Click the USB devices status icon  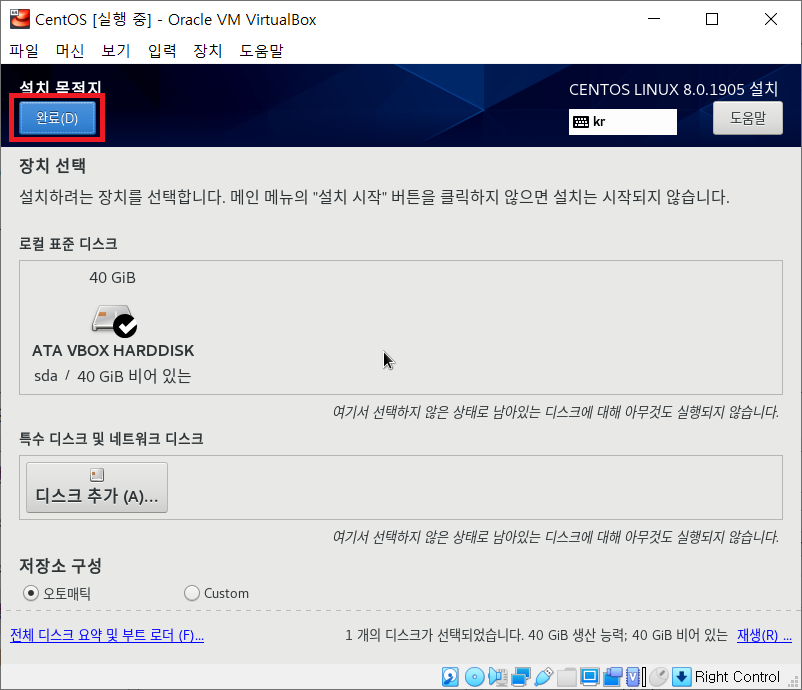(x=544, y=677)
